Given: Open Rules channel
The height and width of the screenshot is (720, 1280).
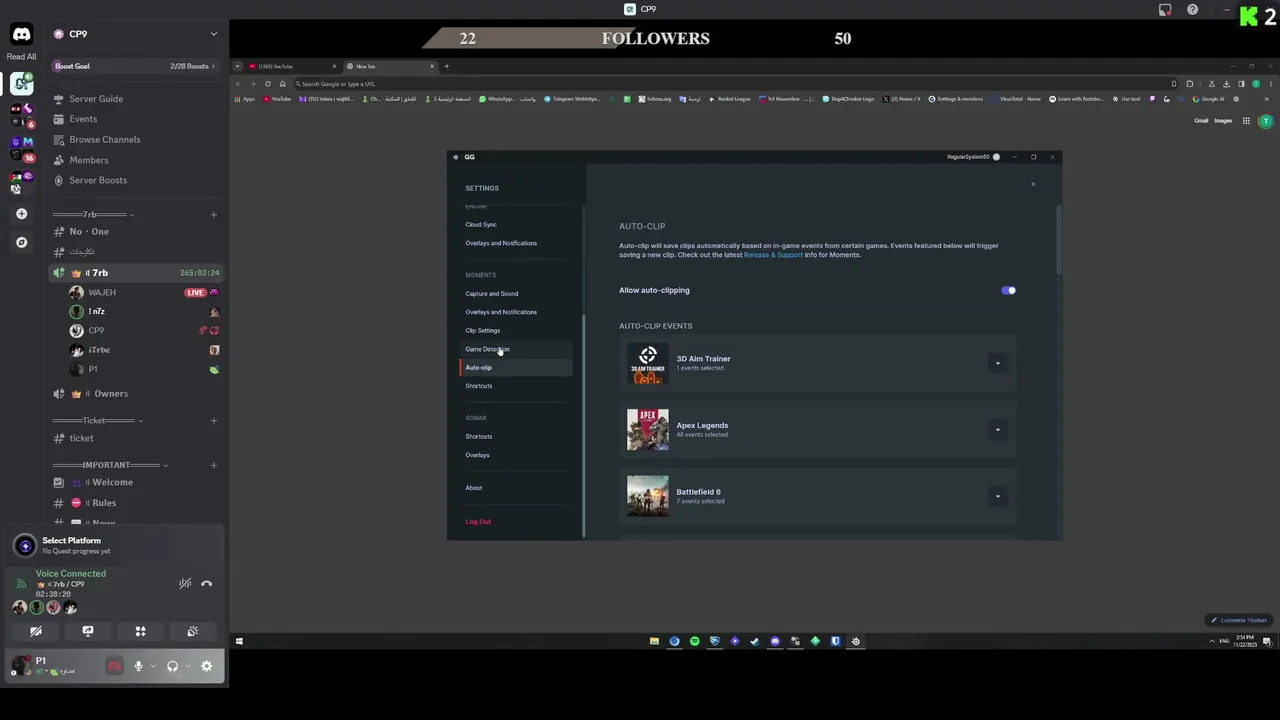Looking at the screenshot, I should (104, 503).
